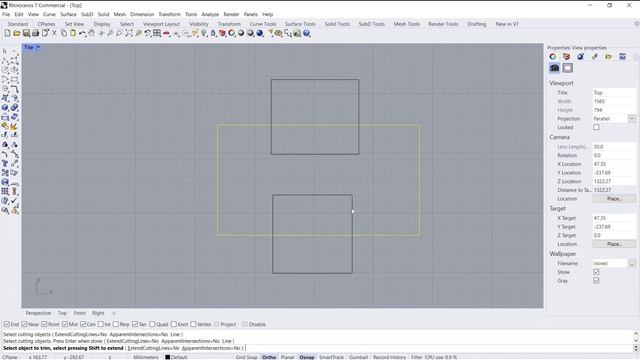Viewport: 640px width, 360px height.
Task: Toggle the Ortho status bar button
Action: click(x=269, y=357)
